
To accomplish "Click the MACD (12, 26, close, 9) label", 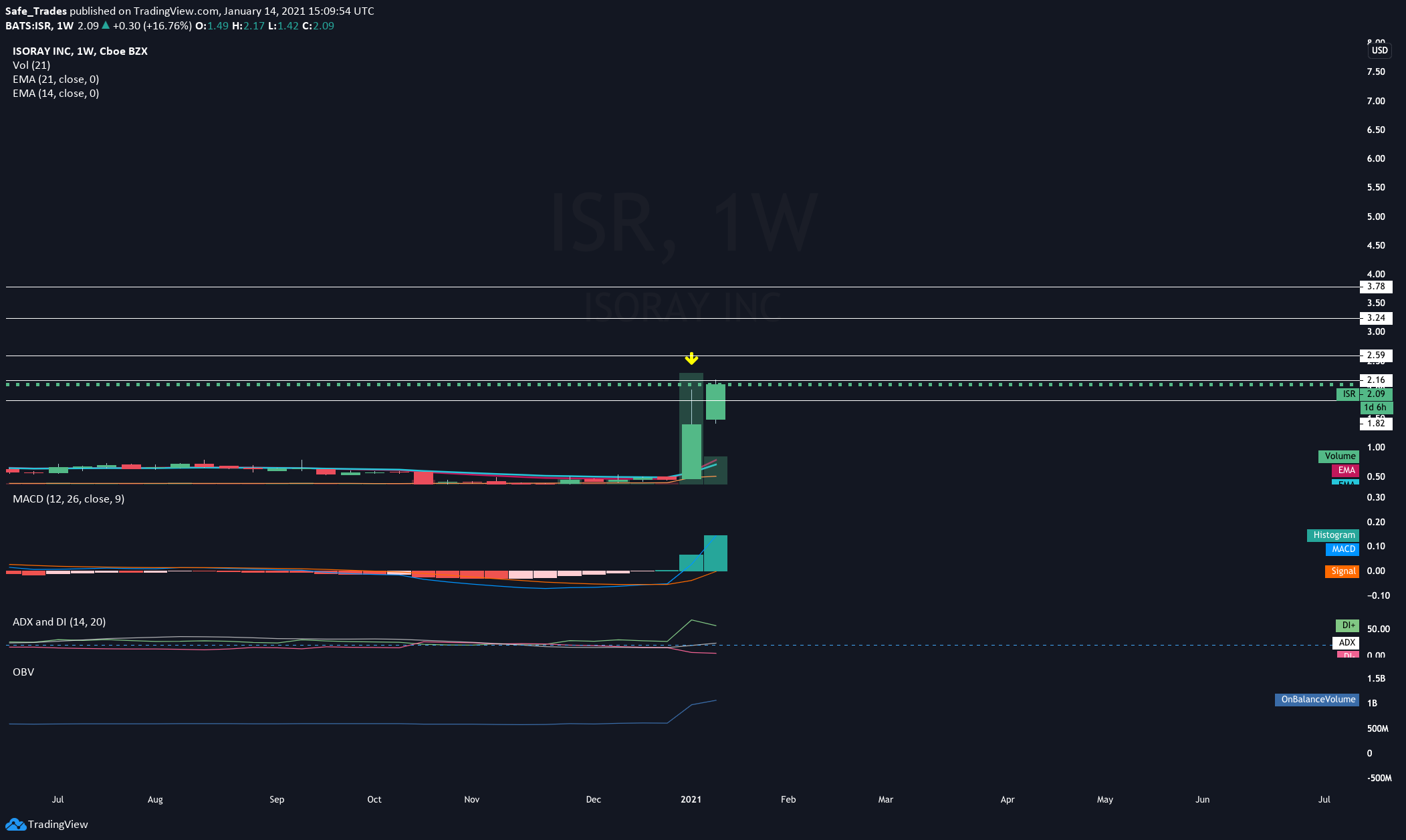I will (68, 499).
